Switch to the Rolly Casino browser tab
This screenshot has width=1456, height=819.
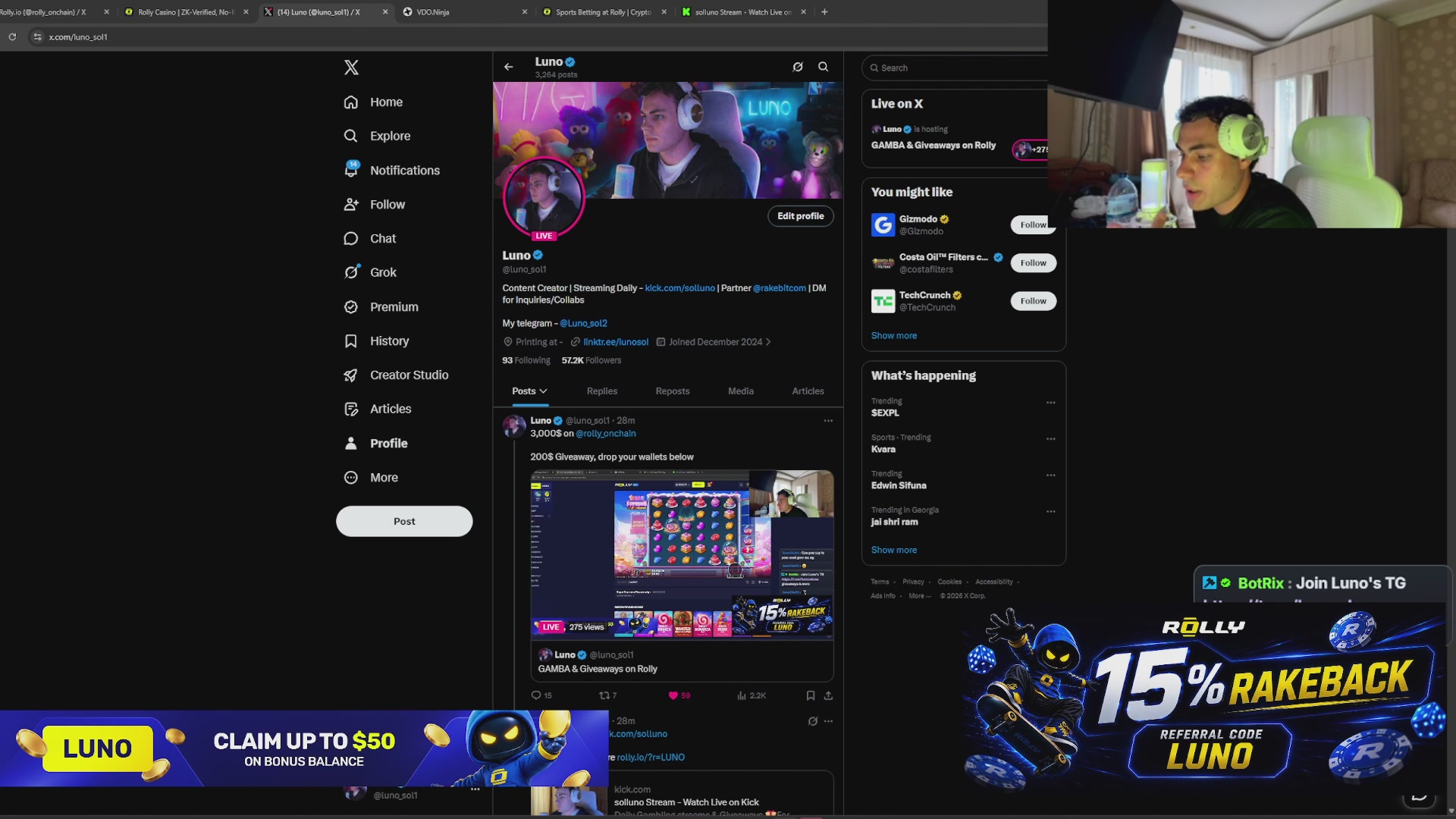(x=186, y=12)
